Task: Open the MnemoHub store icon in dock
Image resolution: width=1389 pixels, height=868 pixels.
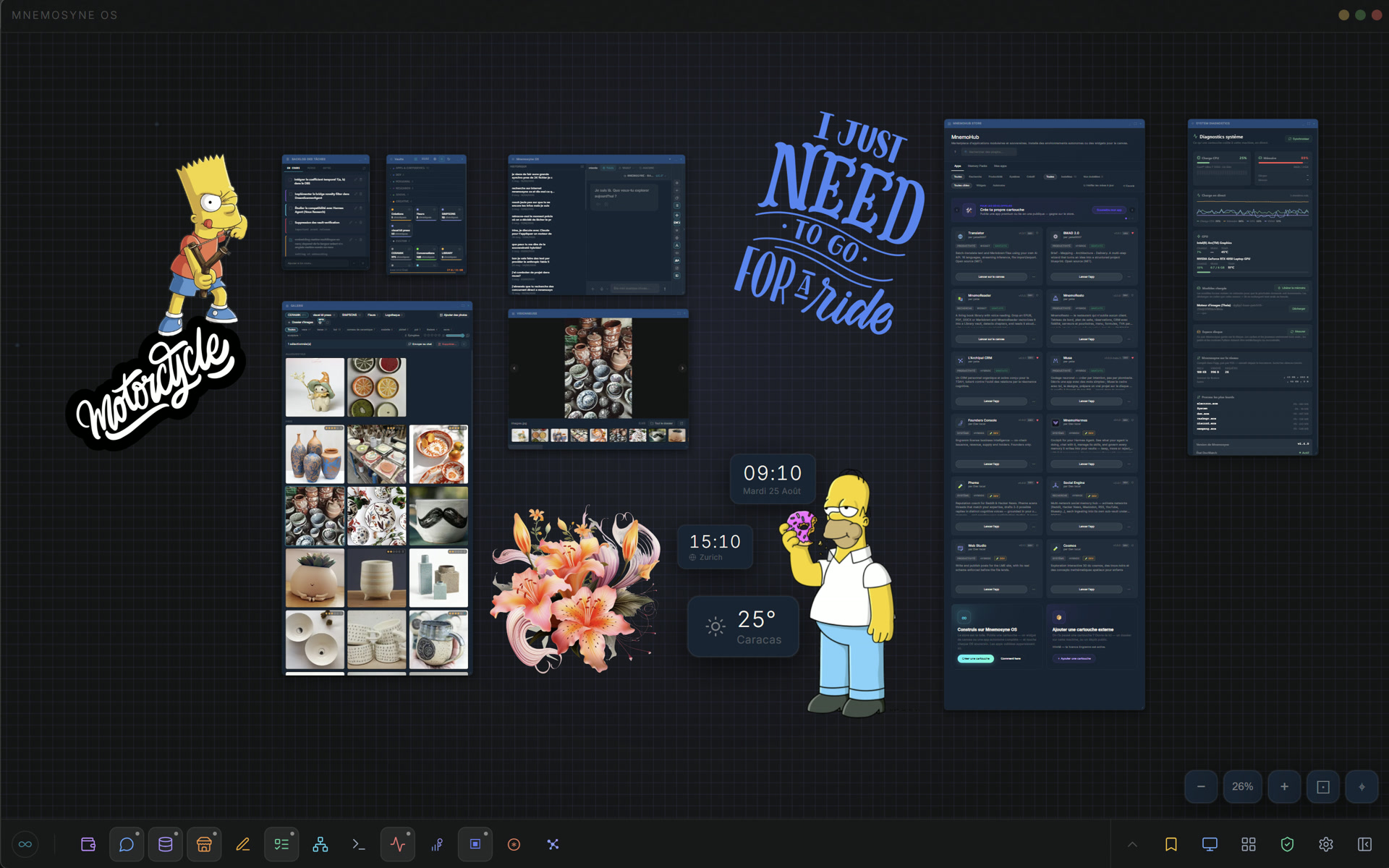Action: point(204,844)
